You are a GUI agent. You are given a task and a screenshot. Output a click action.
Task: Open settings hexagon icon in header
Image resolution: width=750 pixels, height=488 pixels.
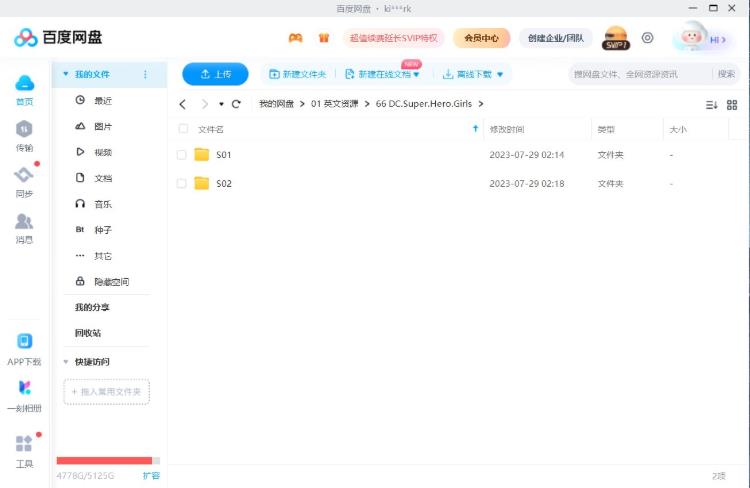[647, 38]
